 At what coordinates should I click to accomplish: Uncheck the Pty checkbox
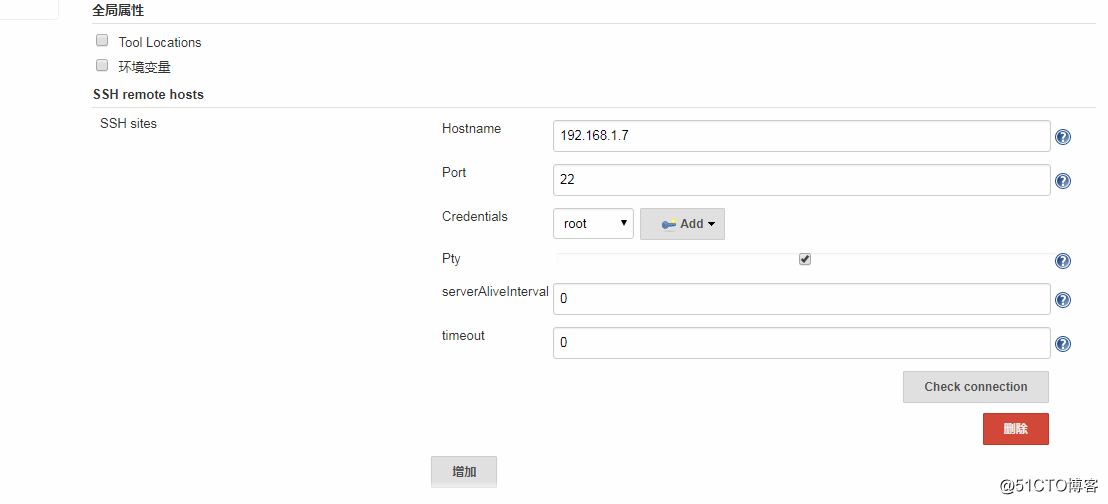pos(804,259)
